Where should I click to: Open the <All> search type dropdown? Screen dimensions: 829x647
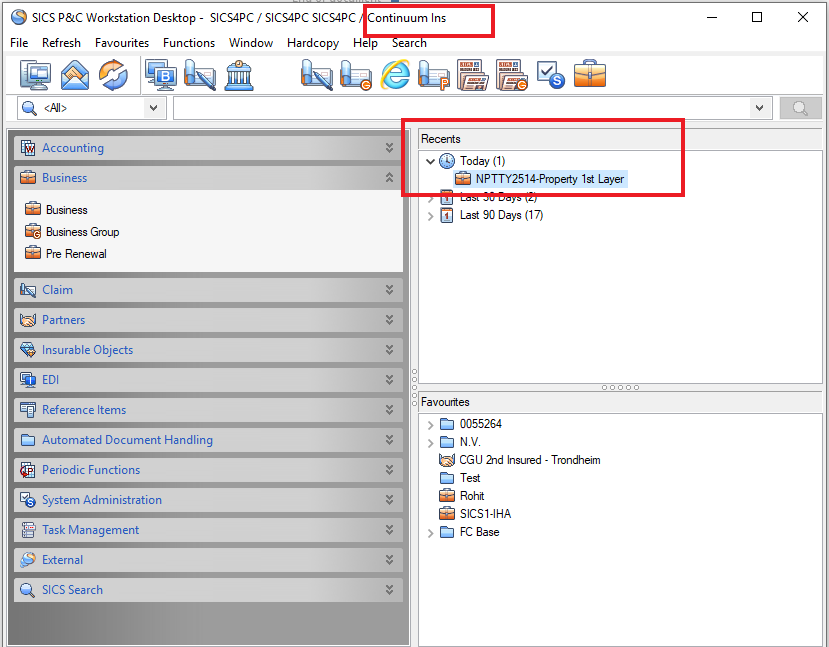click(x=154, y=108)
